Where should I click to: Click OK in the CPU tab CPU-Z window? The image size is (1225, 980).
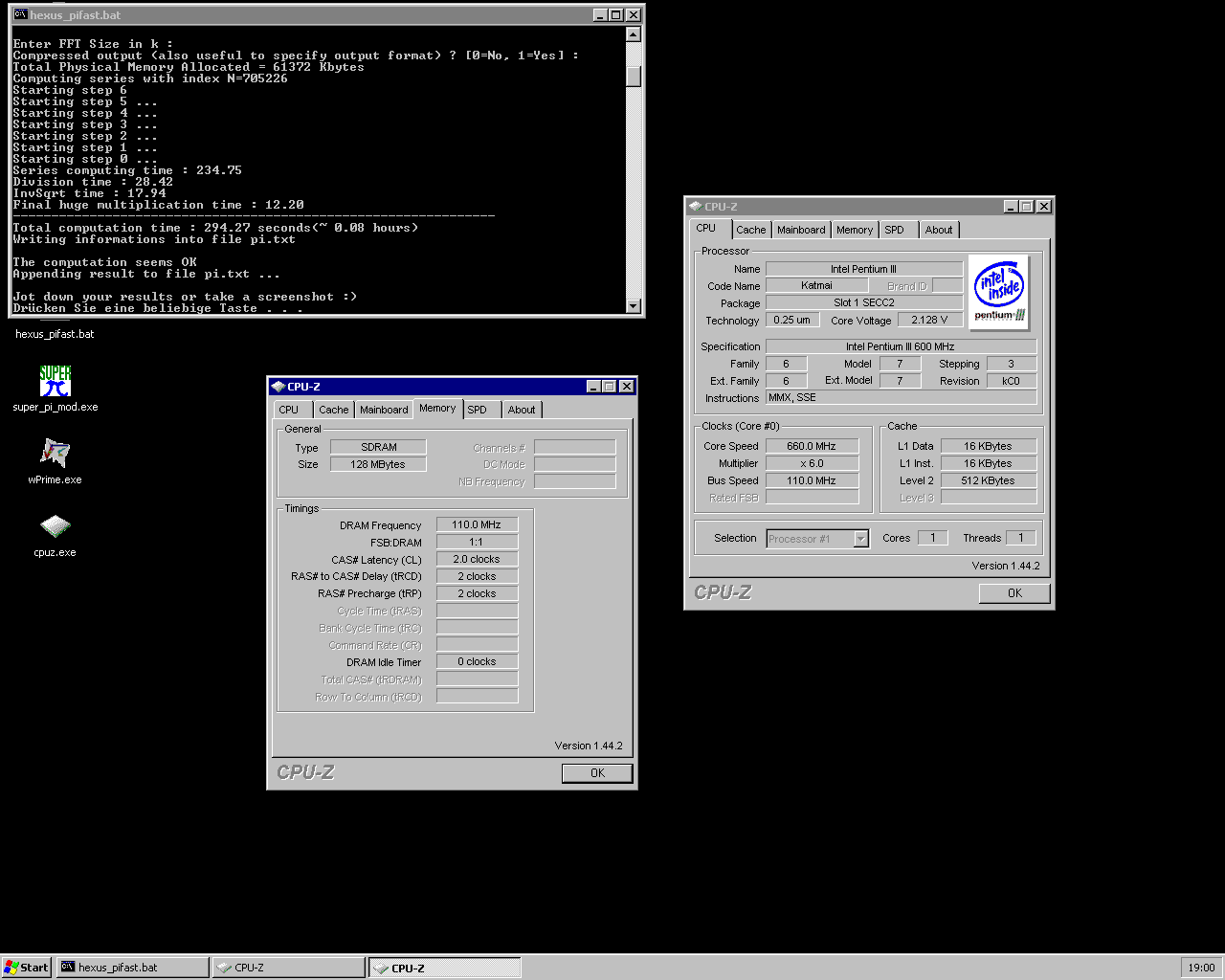click(x=1014, y=593)
